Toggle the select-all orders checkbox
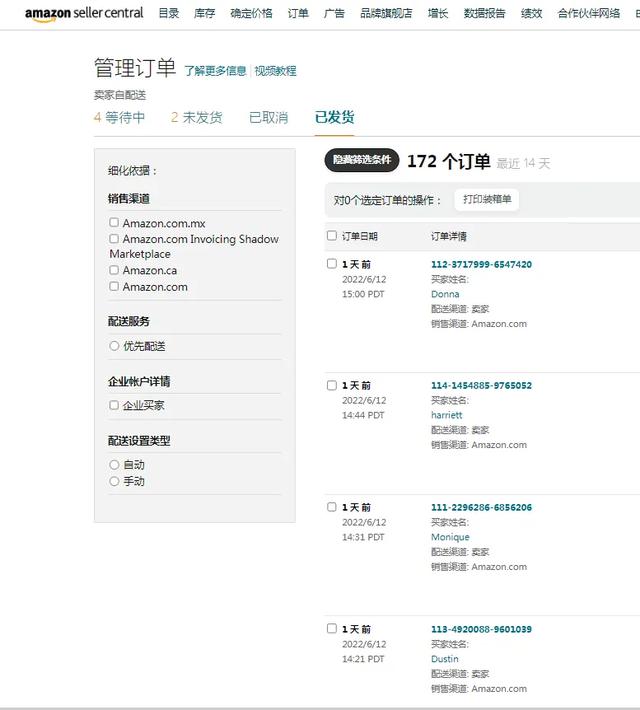Screen dimensions: 640x710 tap(332, 235)
